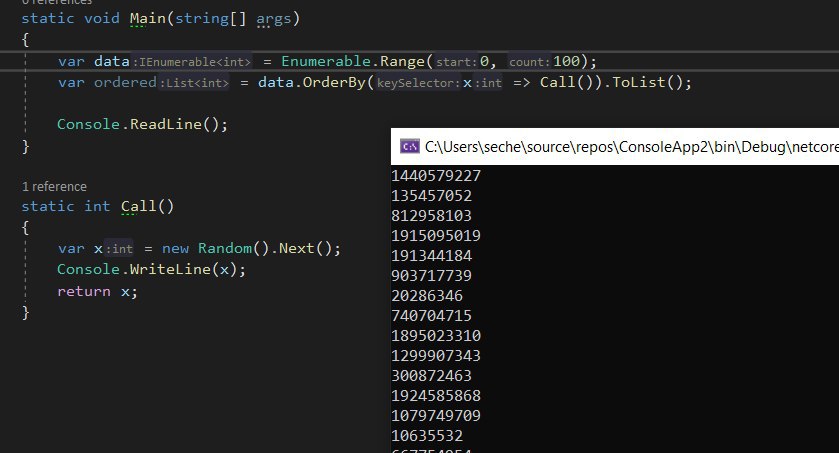Click console output 903717739

[432, 276]
